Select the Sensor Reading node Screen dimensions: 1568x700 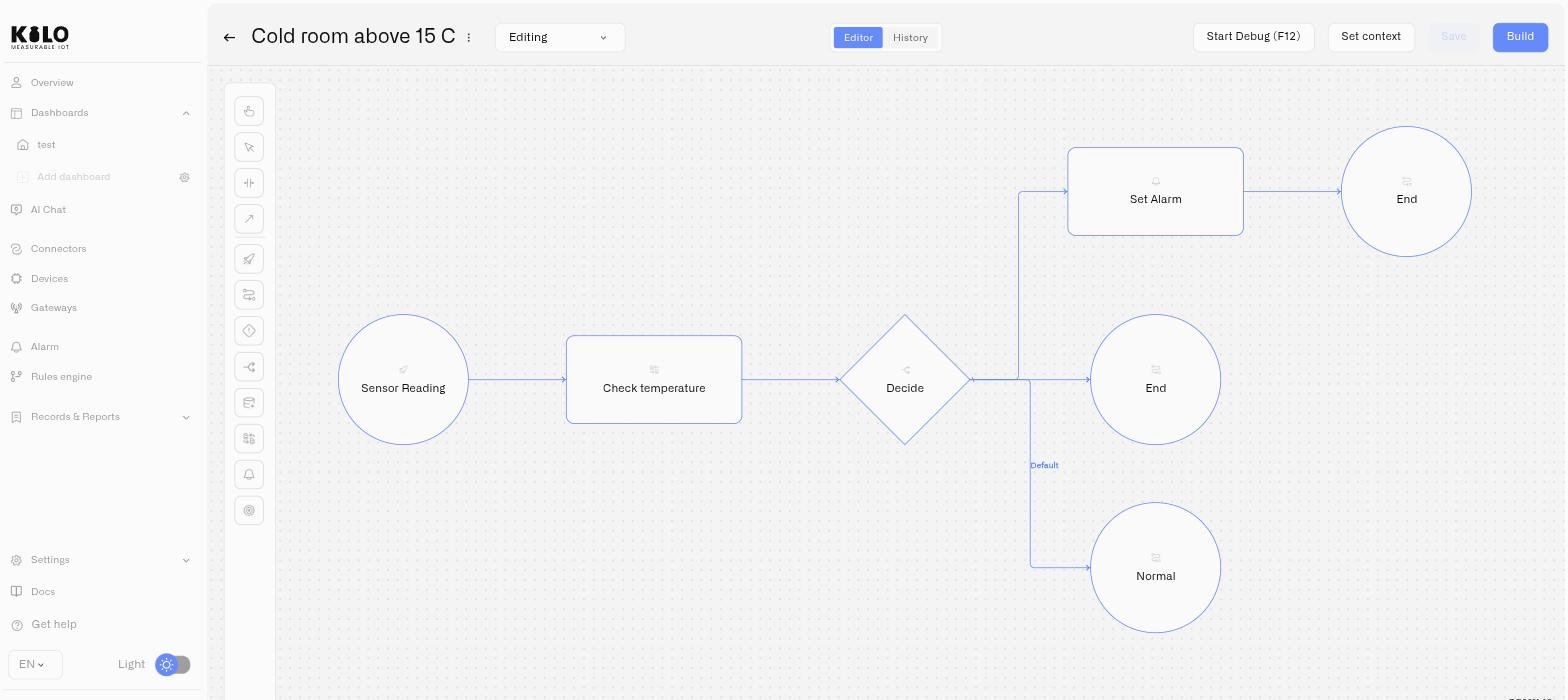403,380
